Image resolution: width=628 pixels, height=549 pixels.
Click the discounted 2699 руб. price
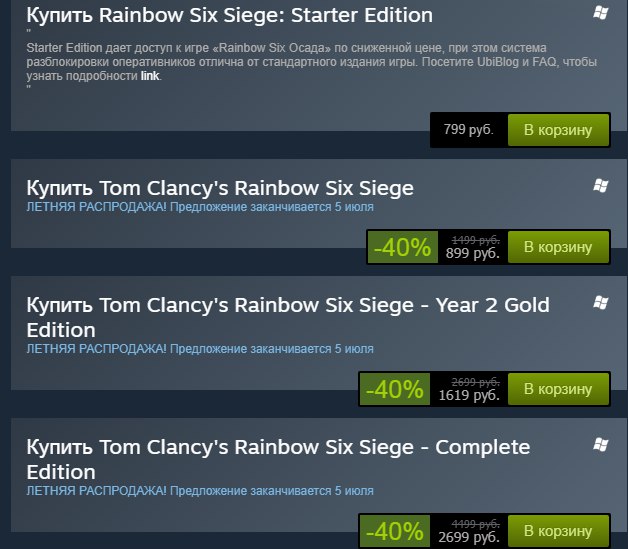[469, 537]
